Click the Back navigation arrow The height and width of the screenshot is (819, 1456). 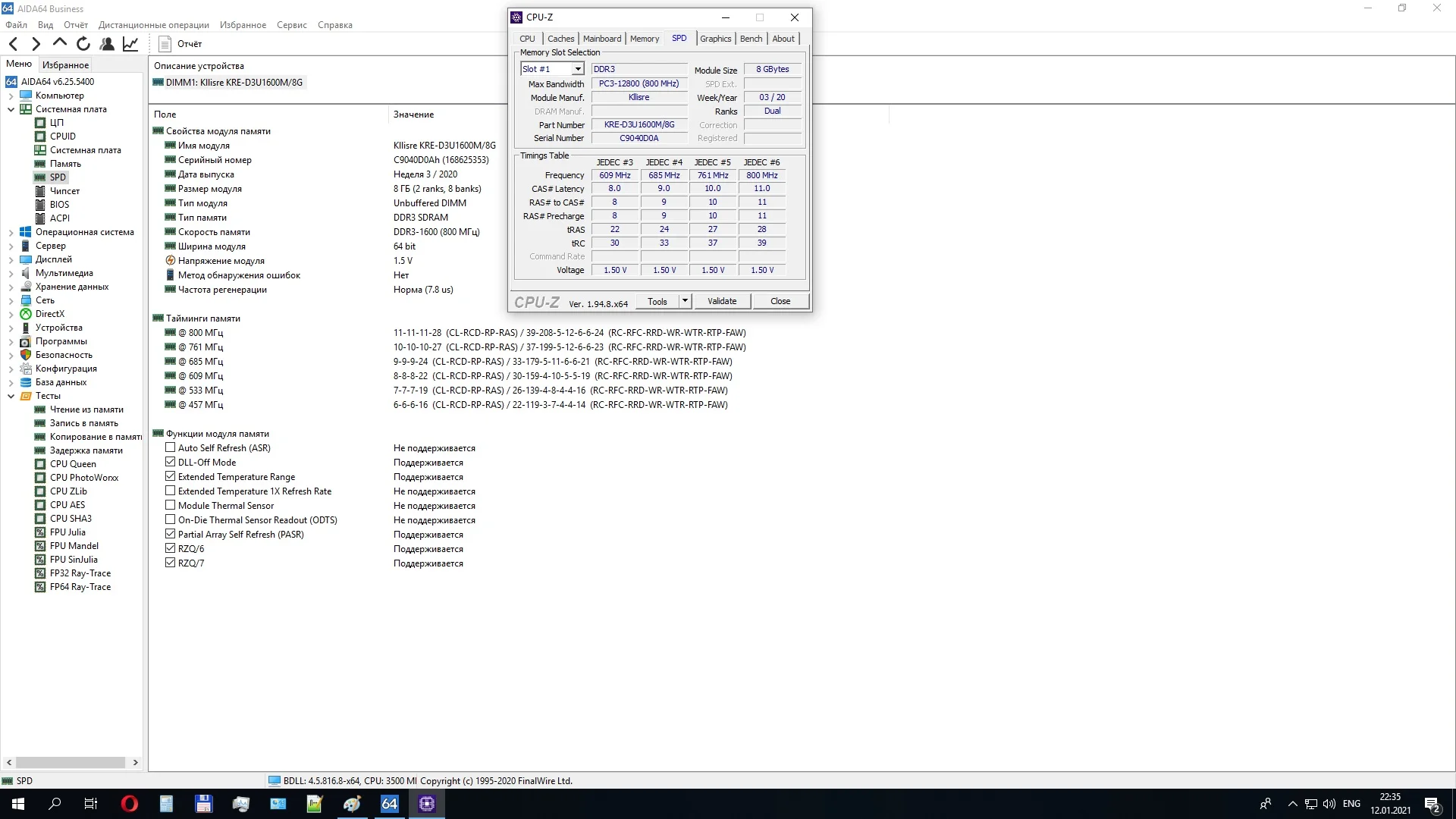point(13,44)
